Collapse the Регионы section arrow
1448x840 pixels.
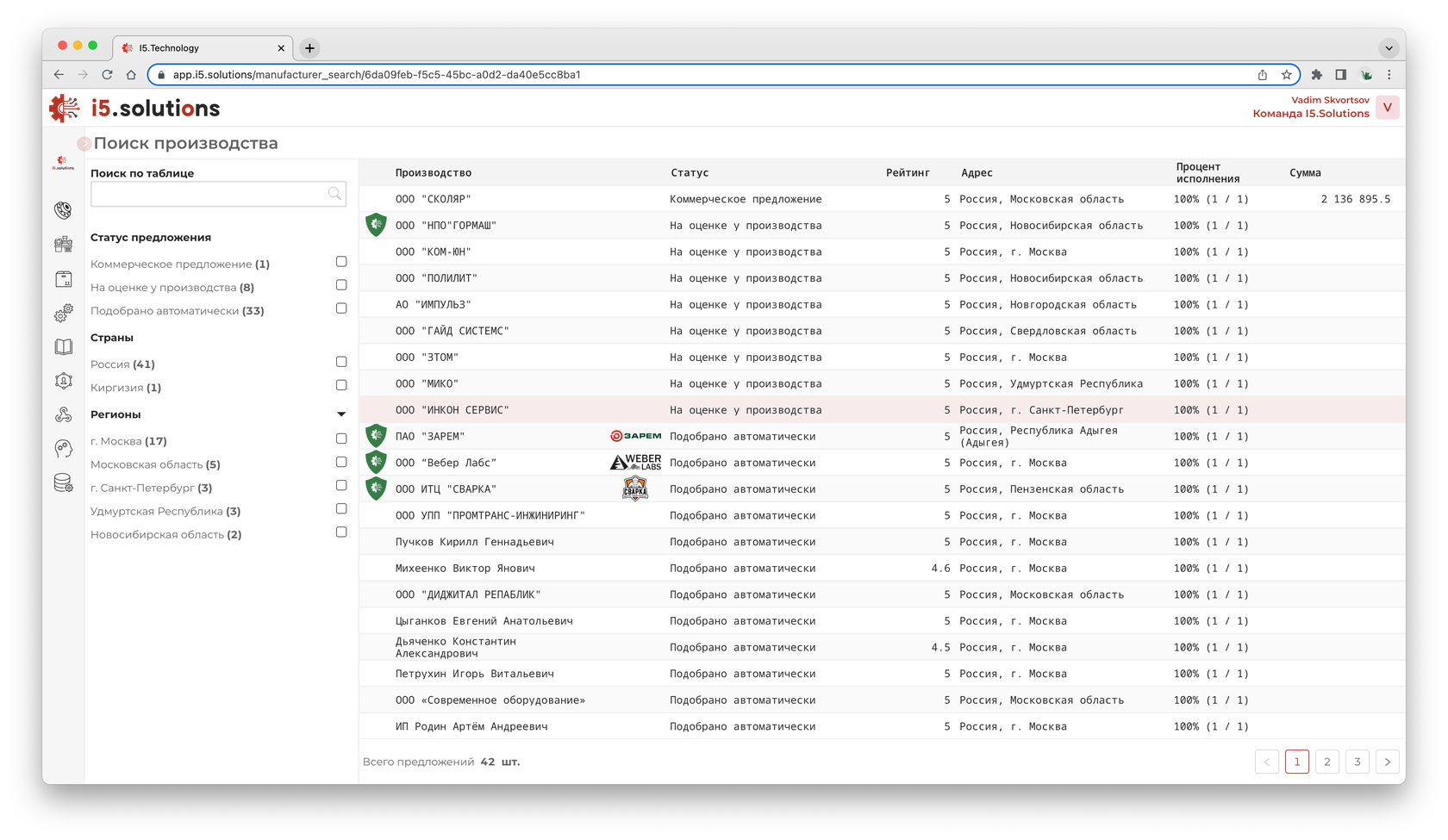coord(341,414)
